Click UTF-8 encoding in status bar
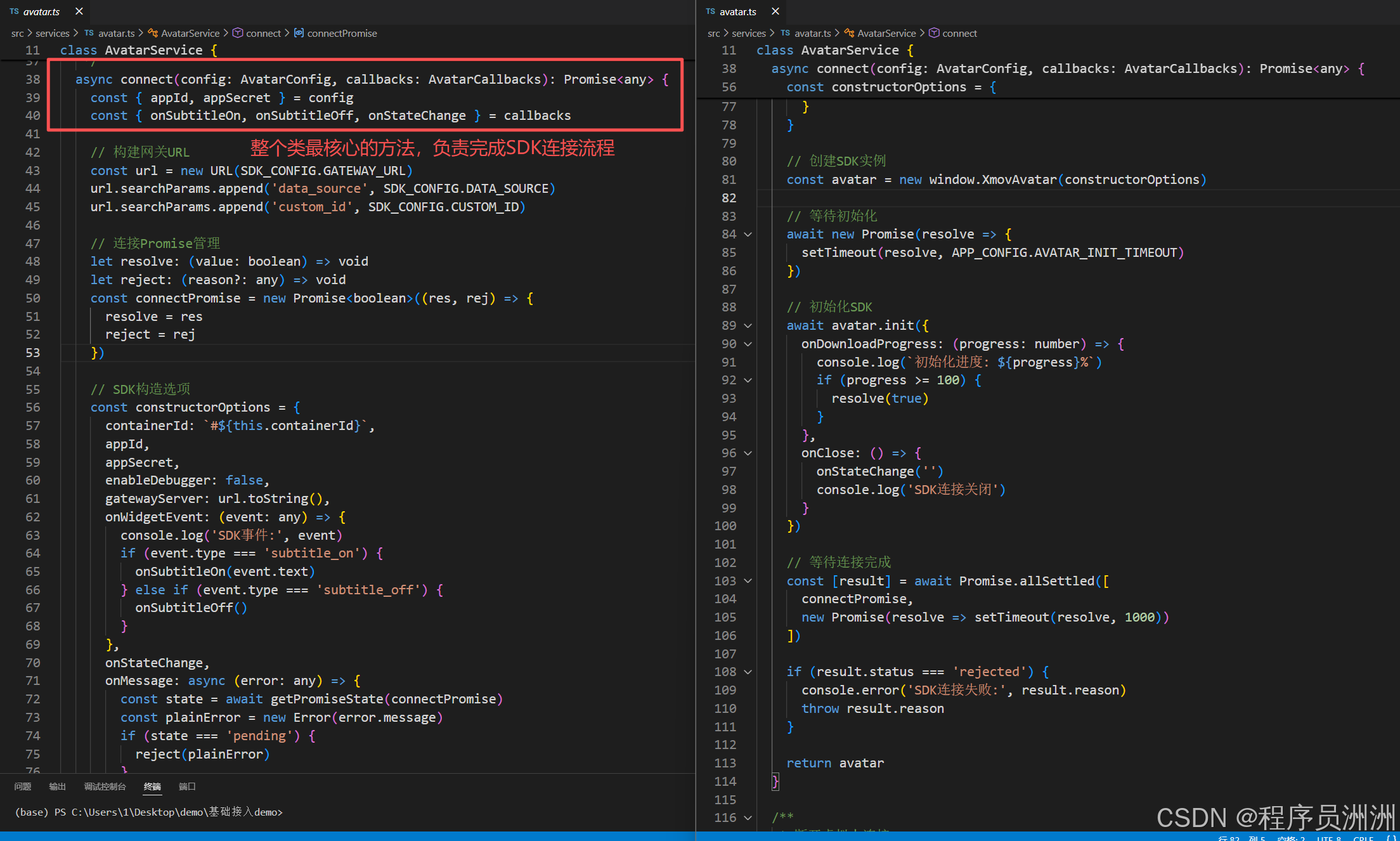1400x841 pixels. point(1328,838)
